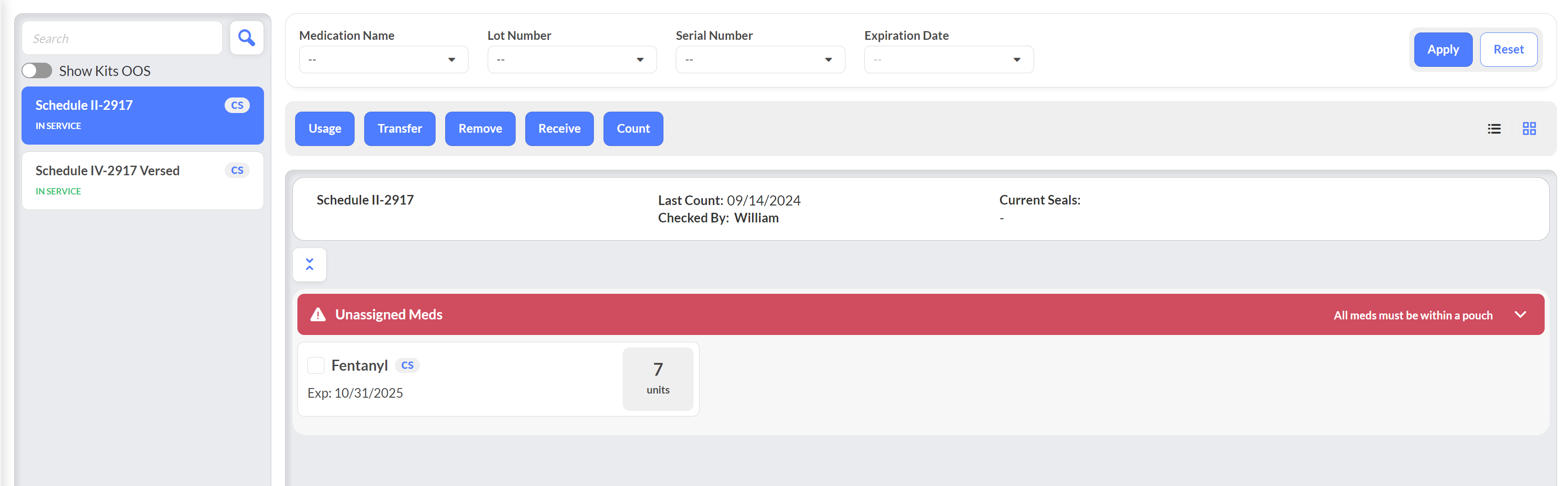Viewport: 1568px width, 486px height.
Task: Click the Count button
Action: (x=633, y=129)
